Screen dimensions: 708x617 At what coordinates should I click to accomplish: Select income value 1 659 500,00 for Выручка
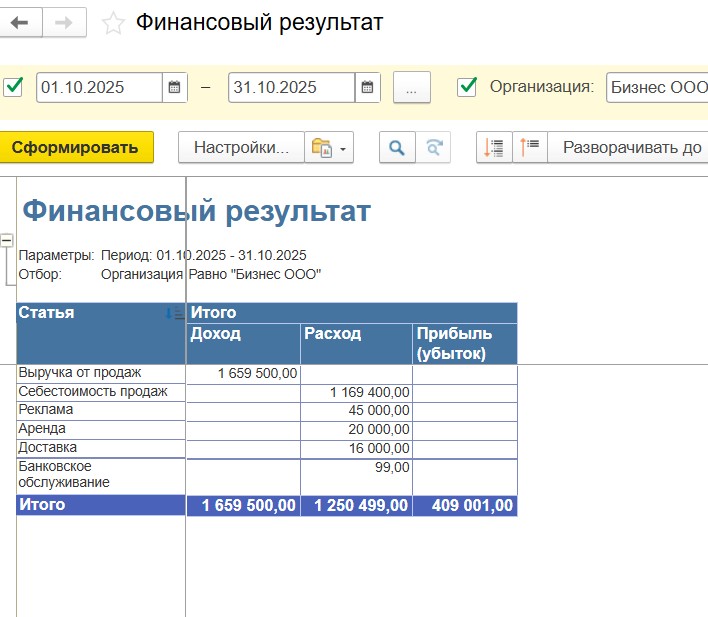tap(243, 374)
